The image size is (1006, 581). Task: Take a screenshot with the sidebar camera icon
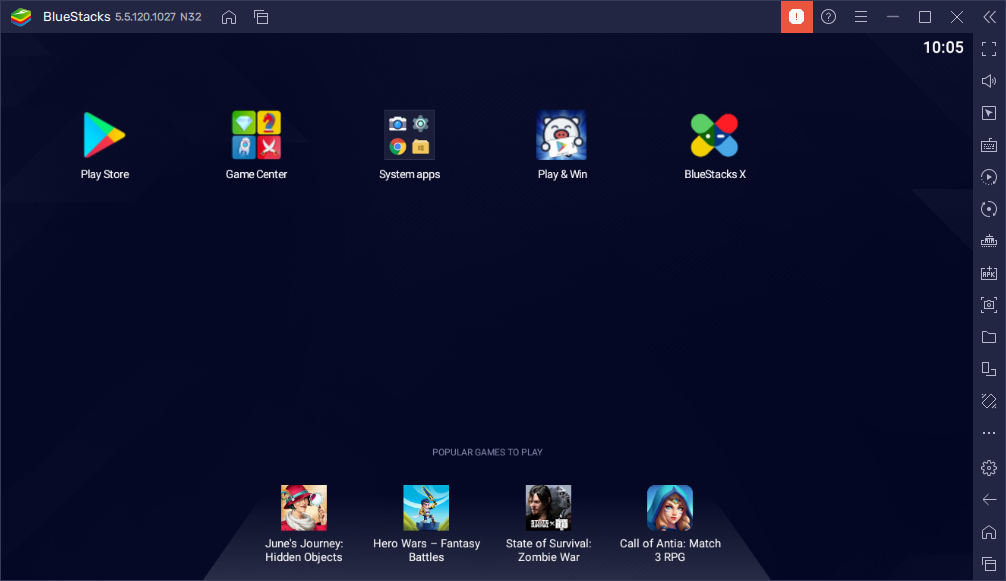[x=988, y=305]
